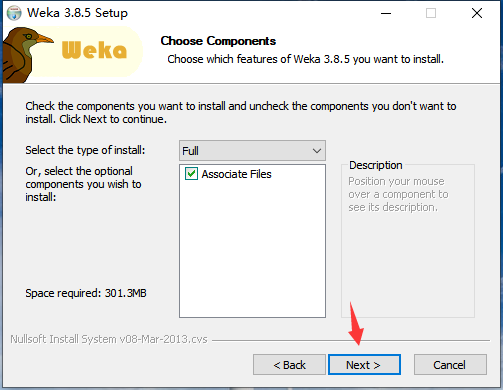This screenshot has height=390, width=503.
Task: Click the Description panel area
Action: tap(408, 240)
